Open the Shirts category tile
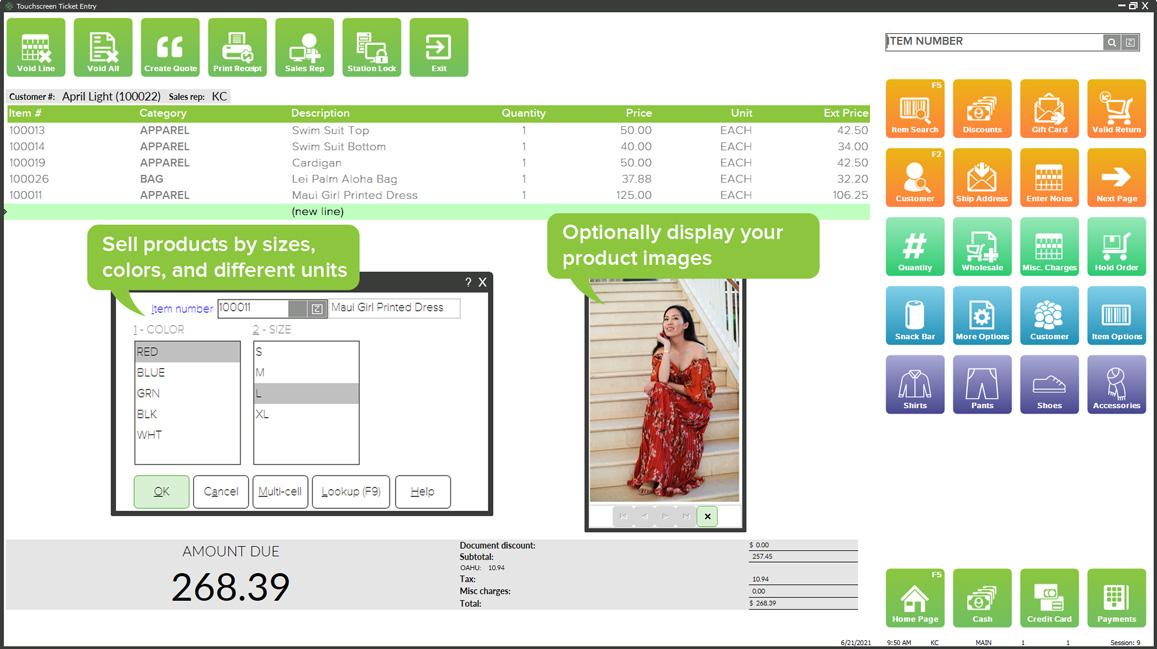The image size is (1157, 649). tap(915, 385)
